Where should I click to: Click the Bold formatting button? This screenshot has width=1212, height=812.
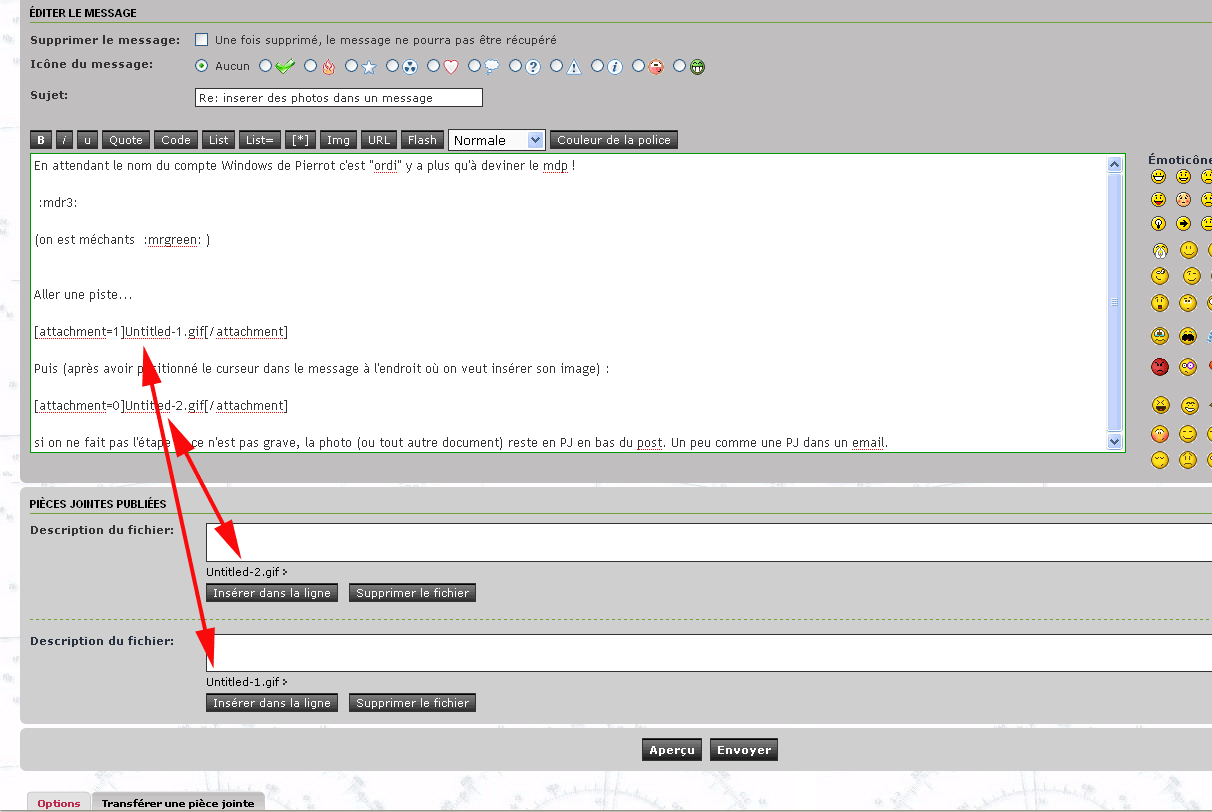[41, 140]
